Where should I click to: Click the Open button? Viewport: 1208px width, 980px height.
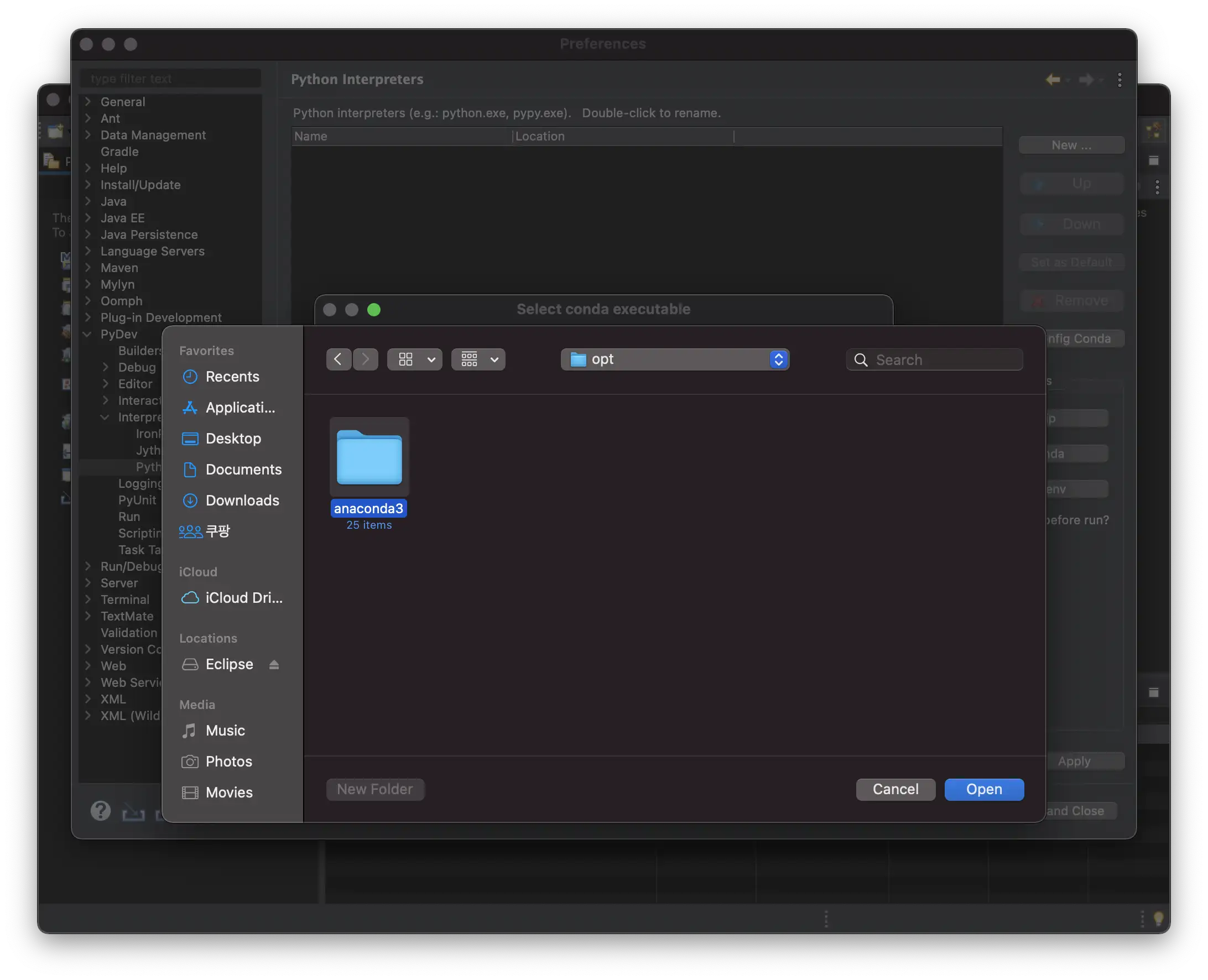coord(983,789)
